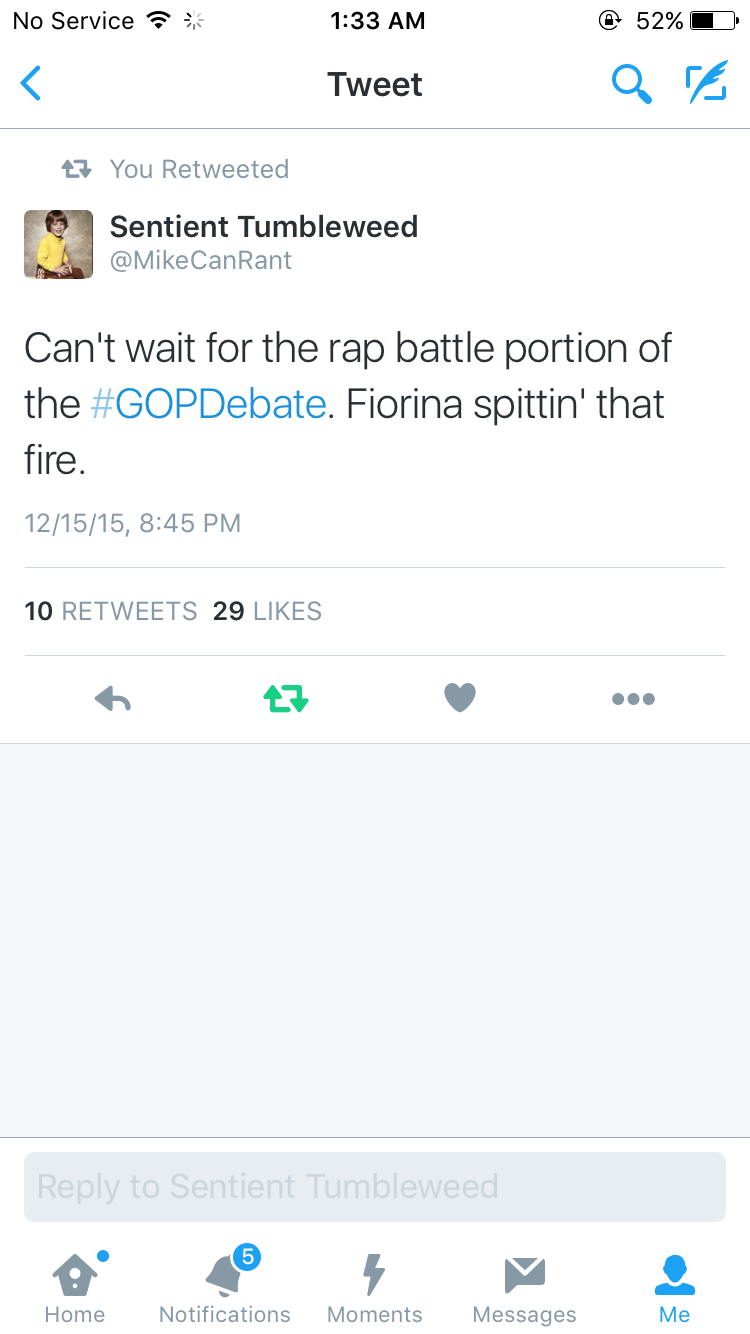Switch to the Home tab
The height and width of the screenshot is (1334, 750).
pos(75,1288)
